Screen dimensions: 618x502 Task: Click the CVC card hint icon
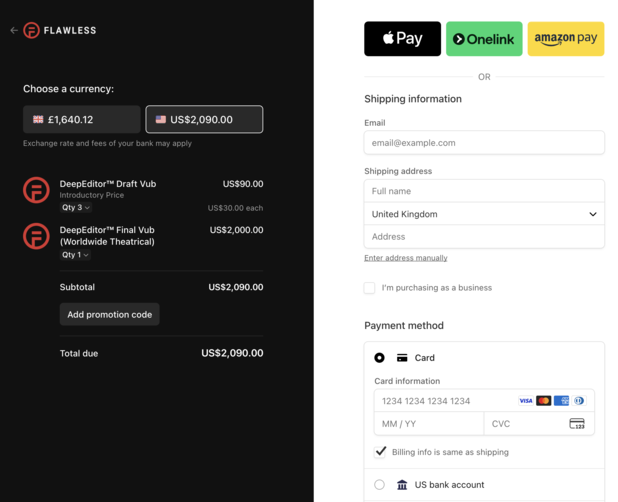click(577, 424)
